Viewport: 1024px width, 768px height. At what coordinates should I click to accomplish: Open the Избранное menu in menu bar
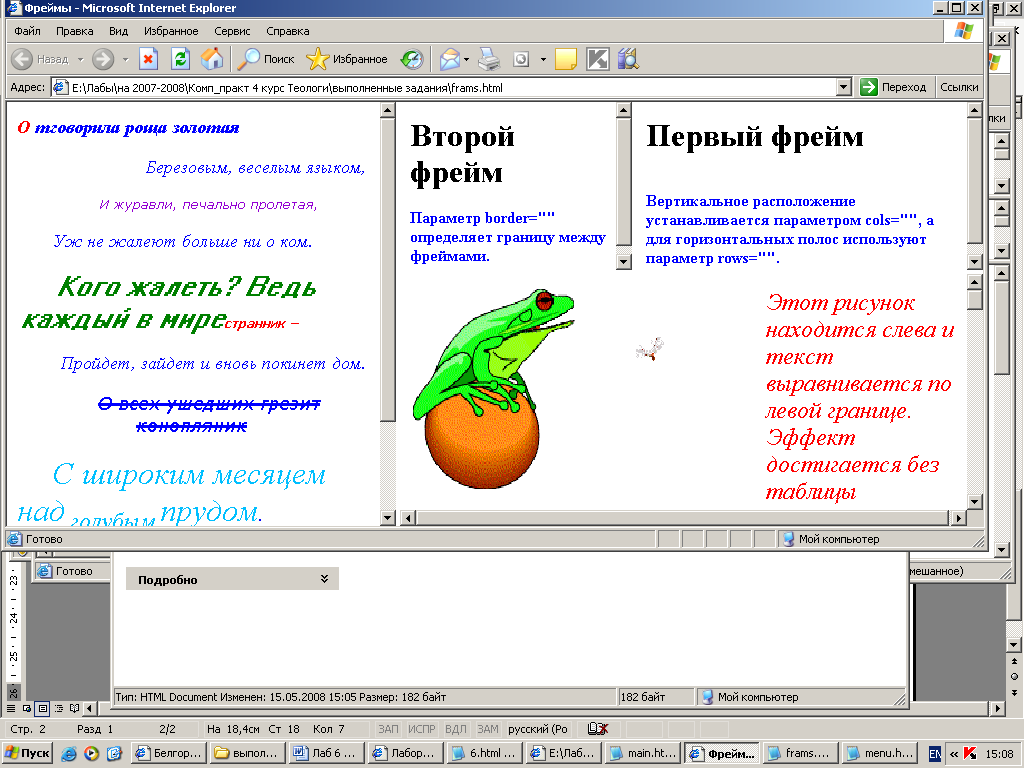coord(171,31)
